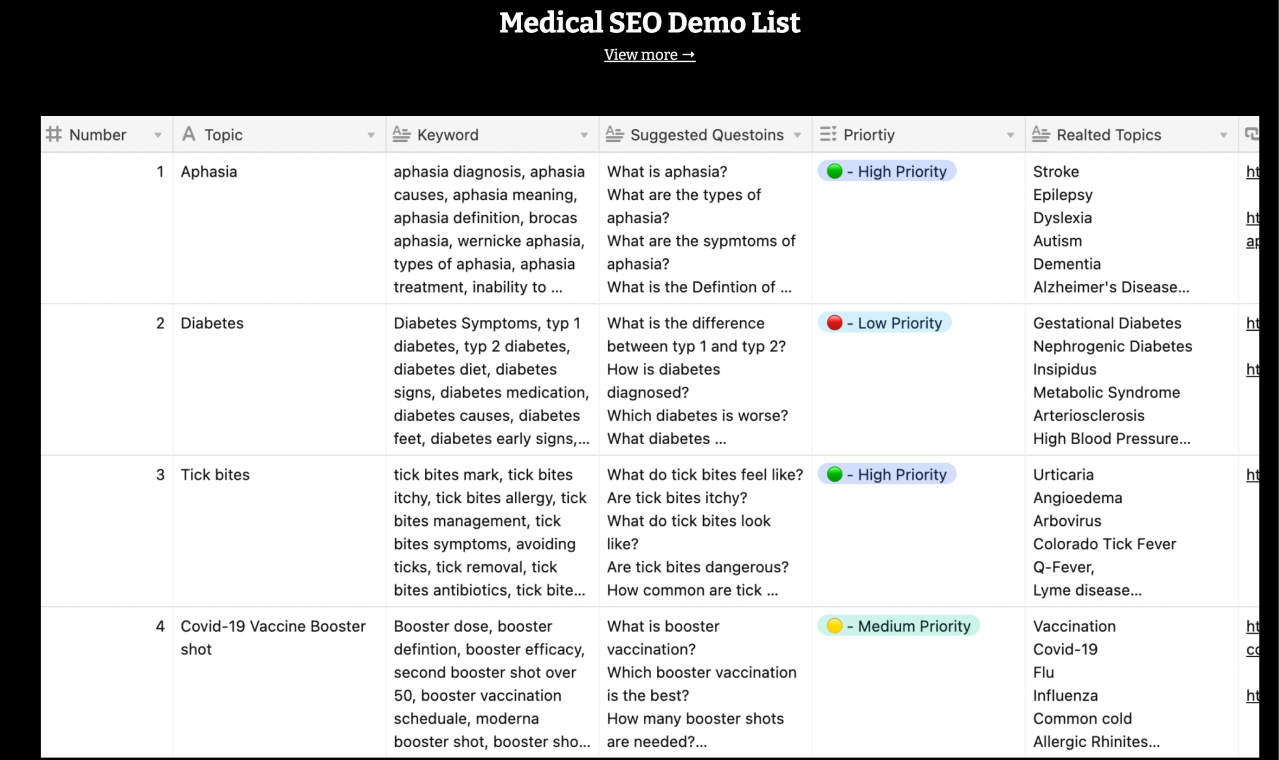The height and width of the screenshot is (760, 1279).
Task: Click the High Priority pill on the Aphasia row
Action: [887, 171]
